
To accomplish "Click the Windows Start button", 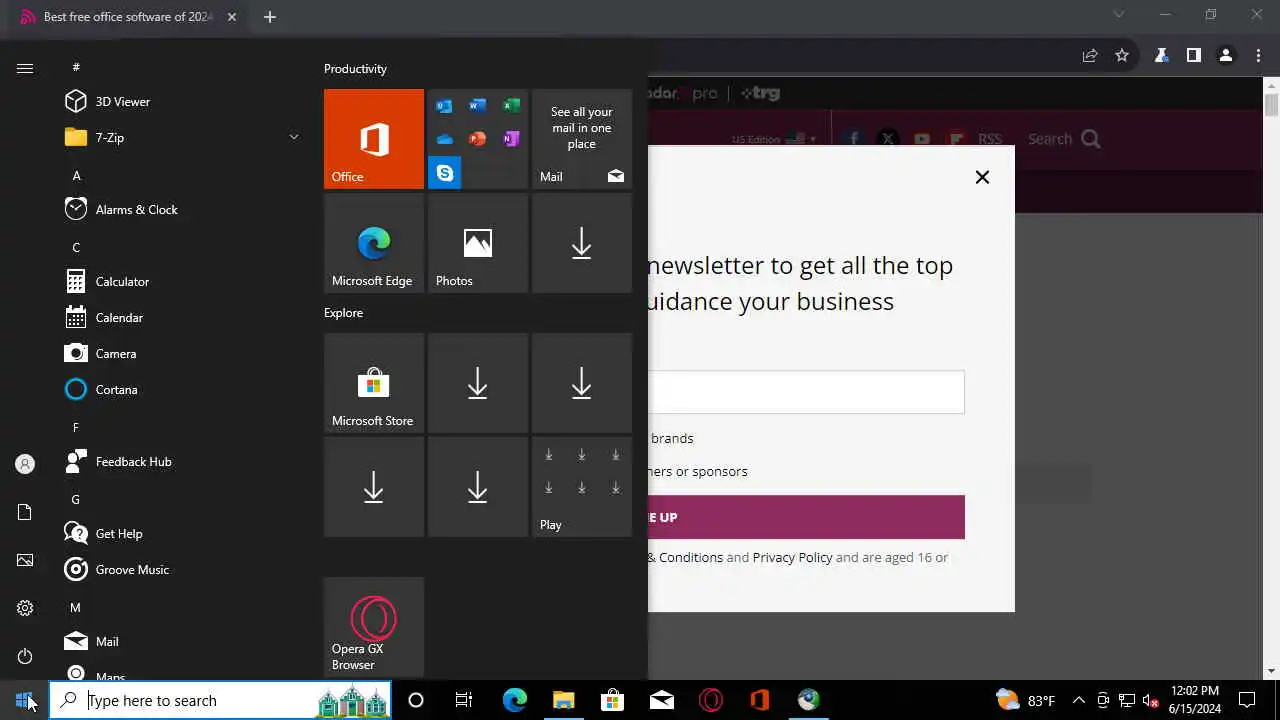I will tap(24, 700).
